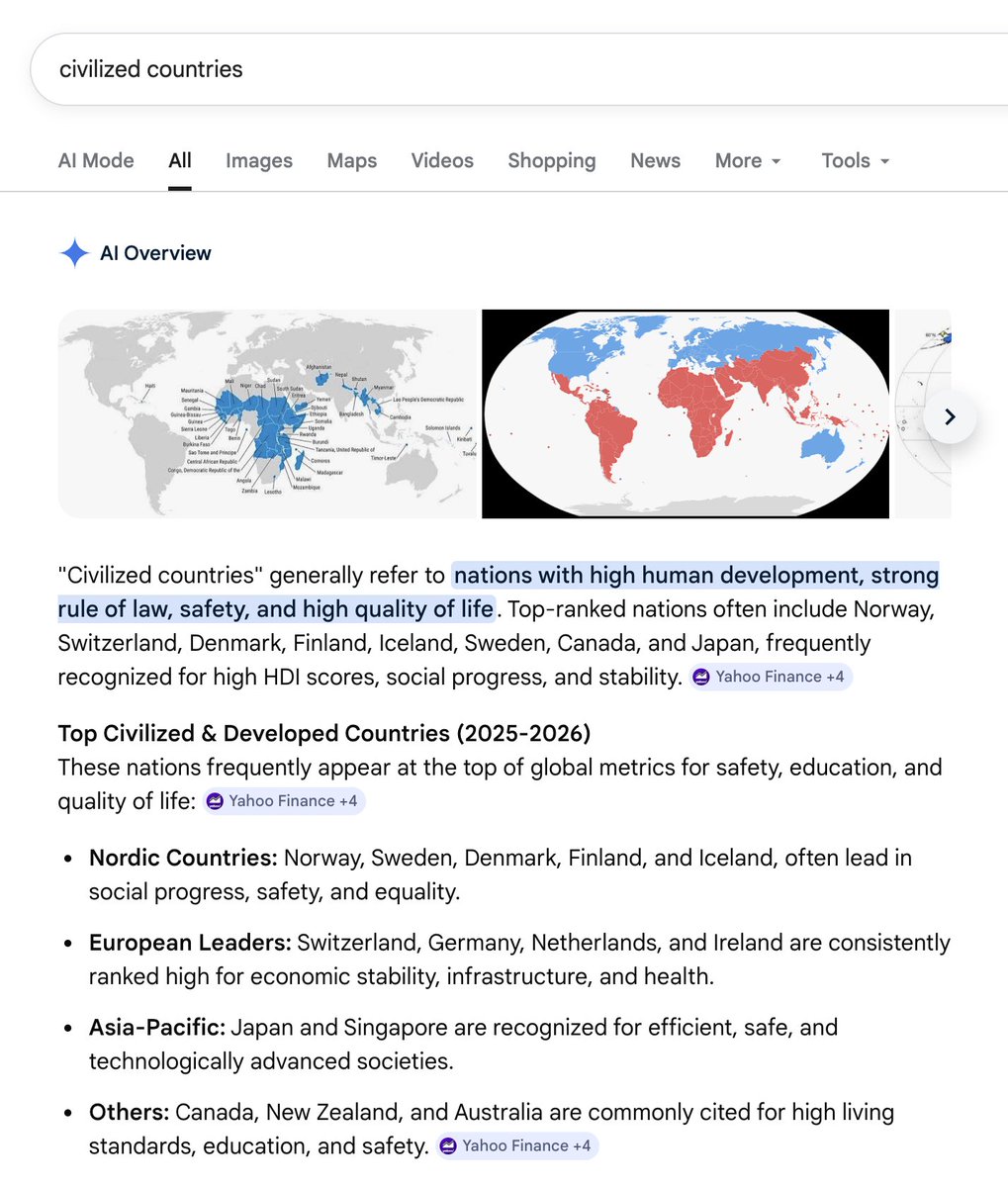
Task: Switch to AI Mode tab
Action: (96, 161)
